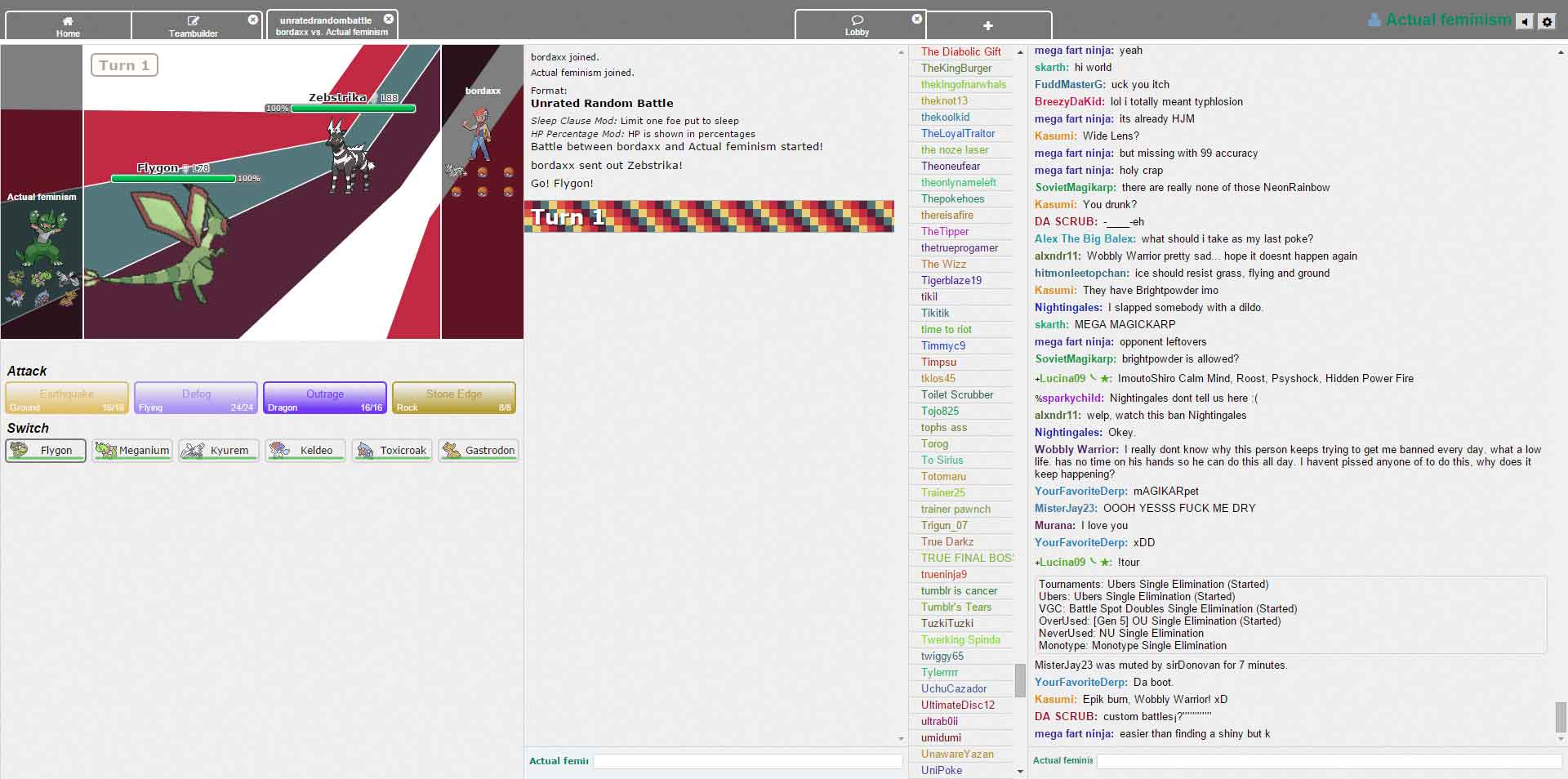Click hitmonleetopchan's name in chat
The height and width of the screenshot is (779, 1568).
(1082, 273)
